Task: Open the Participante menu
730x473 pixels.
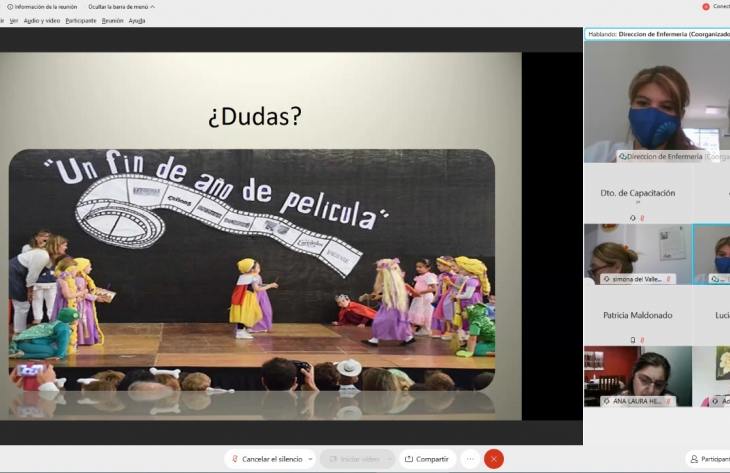Action: point(81,20)
